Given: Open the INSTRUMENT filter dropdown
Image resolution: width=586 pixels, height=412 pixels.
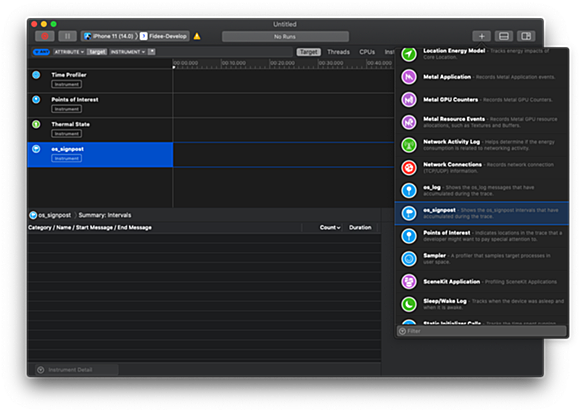Looking at the screenshot, I should 128,52.
